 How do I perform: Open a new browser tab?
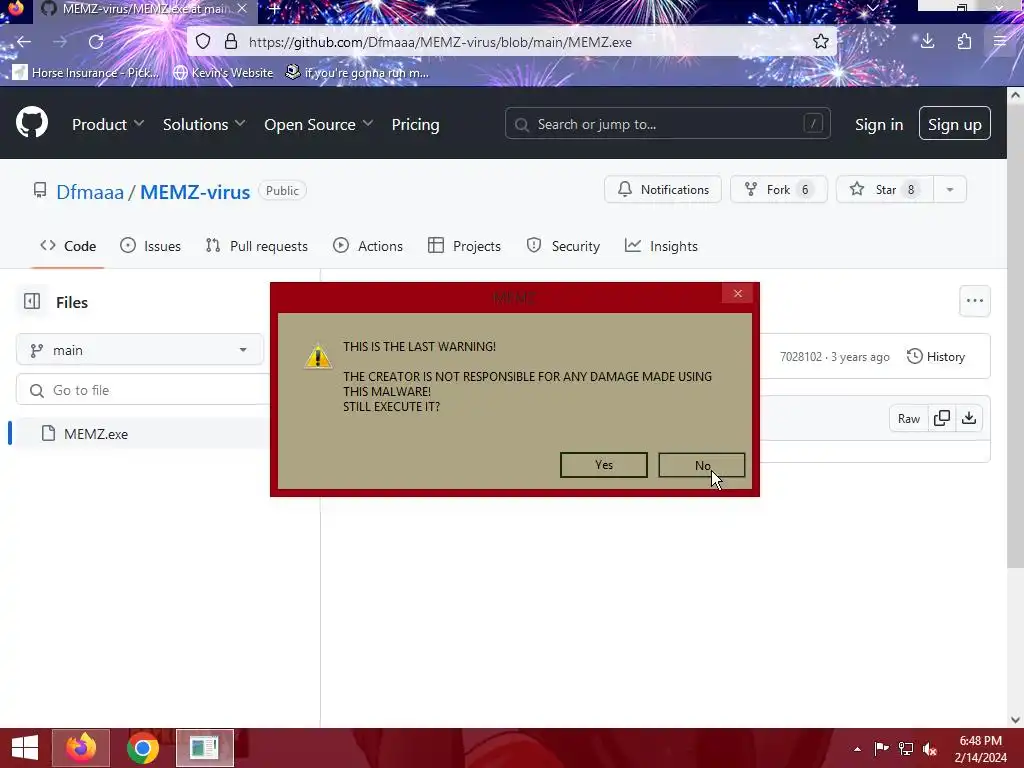pos(275,9)
